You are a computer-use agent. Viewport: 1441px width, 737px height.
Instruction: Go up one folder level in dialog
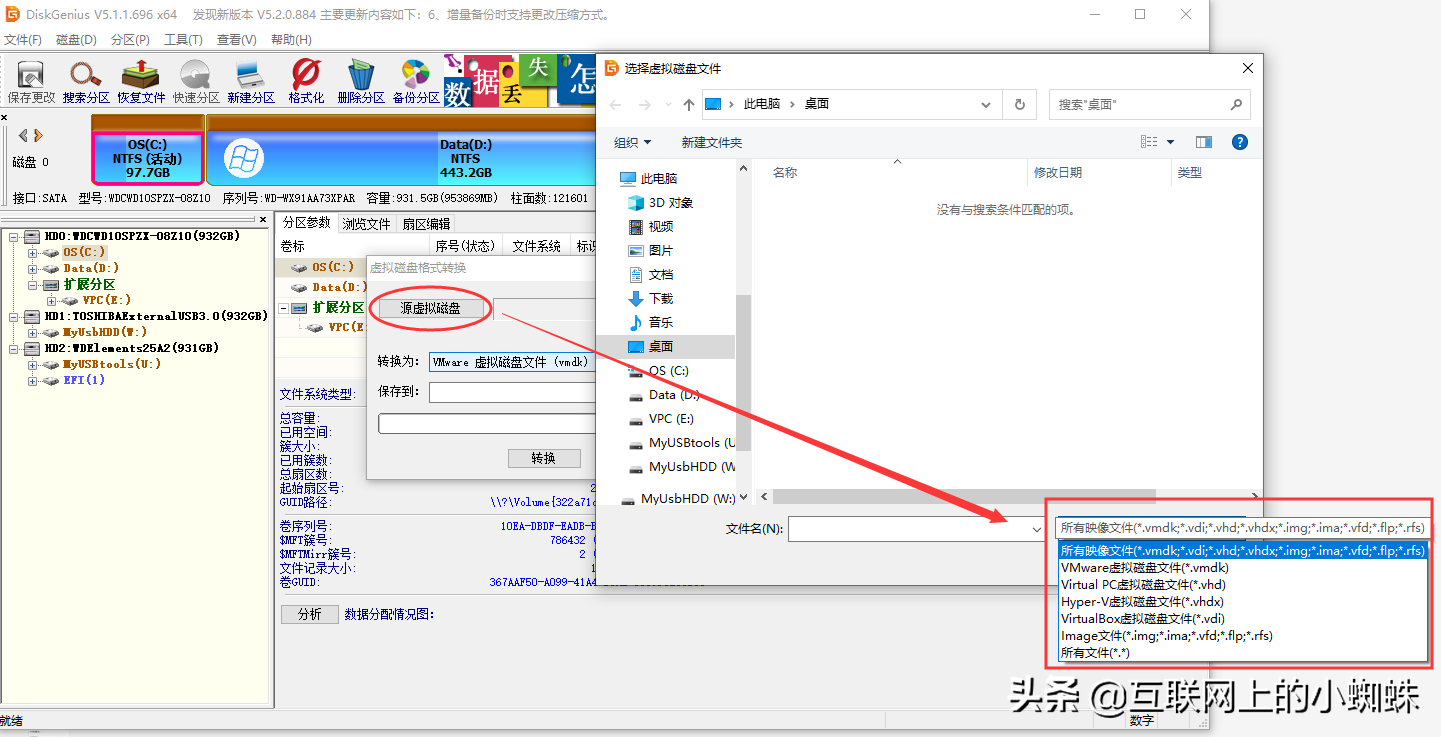(688, 104)
